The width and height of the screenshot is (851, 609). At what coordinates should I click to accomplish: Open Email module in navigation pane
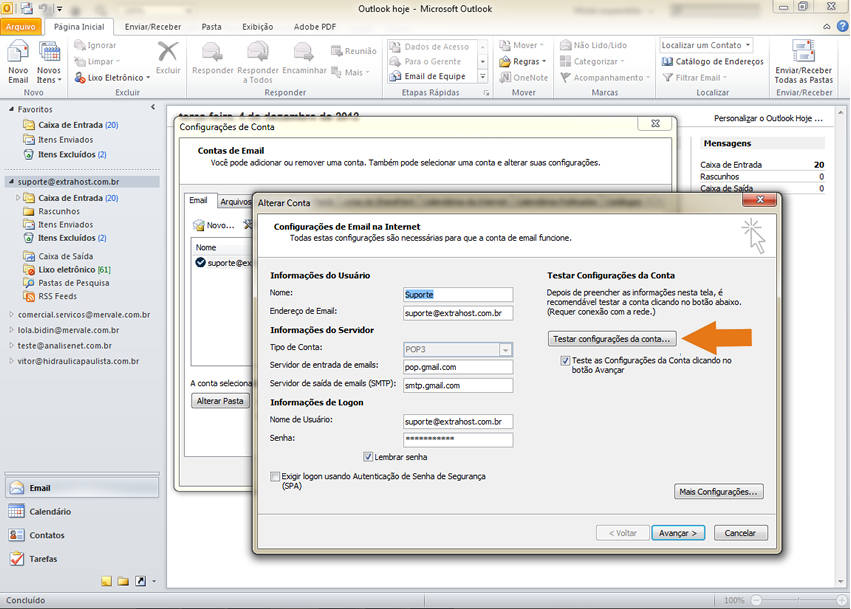click(82, 488)
